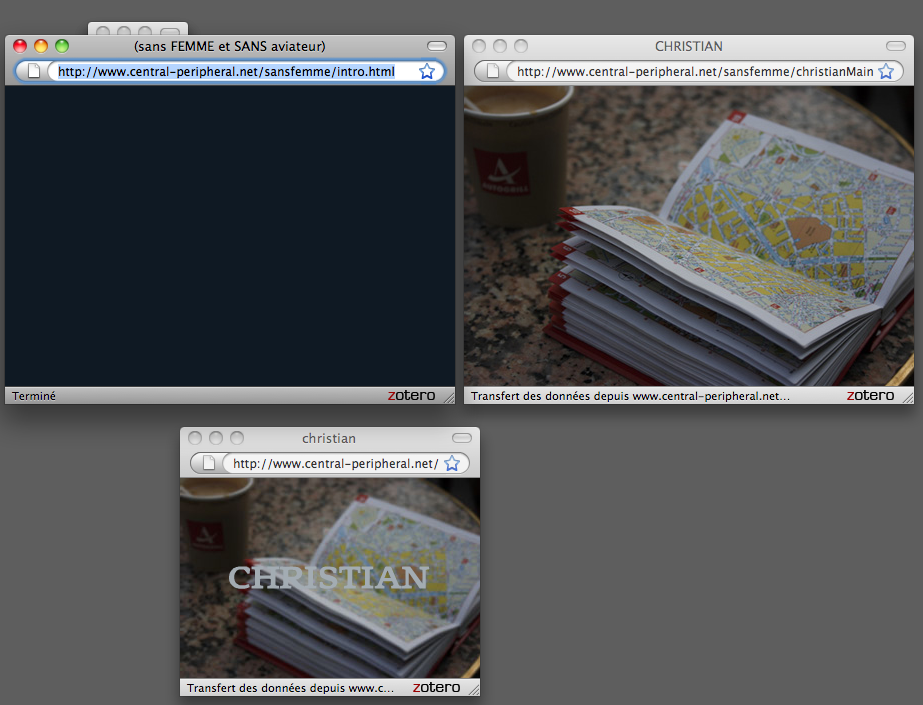Open Zotero in the CHRISTIAN window status bar
Image resolution: width=923 pixels, height=705 pixels.
(871, 395)
